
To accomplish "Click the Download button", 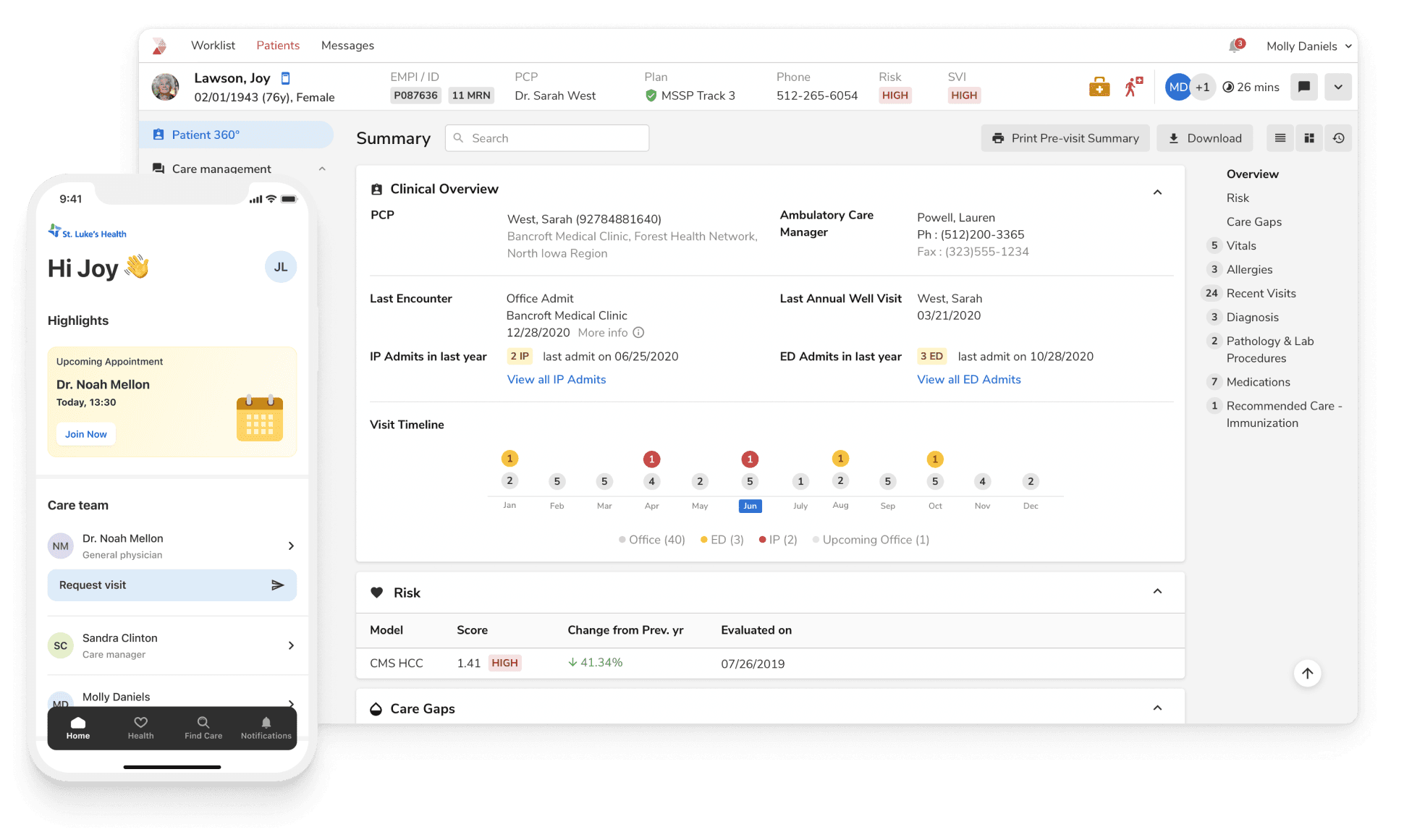I will [x=1205, y=138].
